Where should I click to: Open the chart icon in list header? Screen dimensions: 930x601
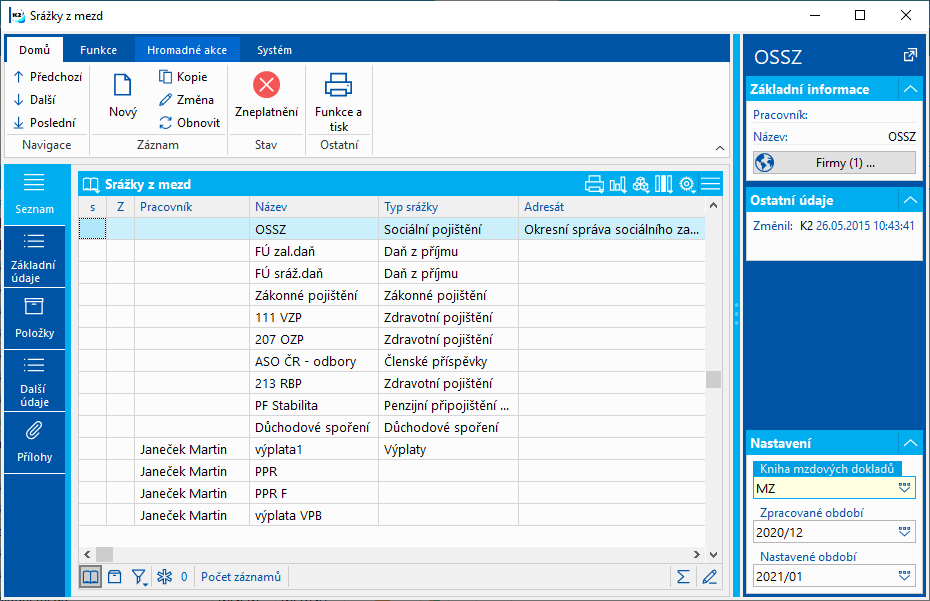[x=617, y=185]
